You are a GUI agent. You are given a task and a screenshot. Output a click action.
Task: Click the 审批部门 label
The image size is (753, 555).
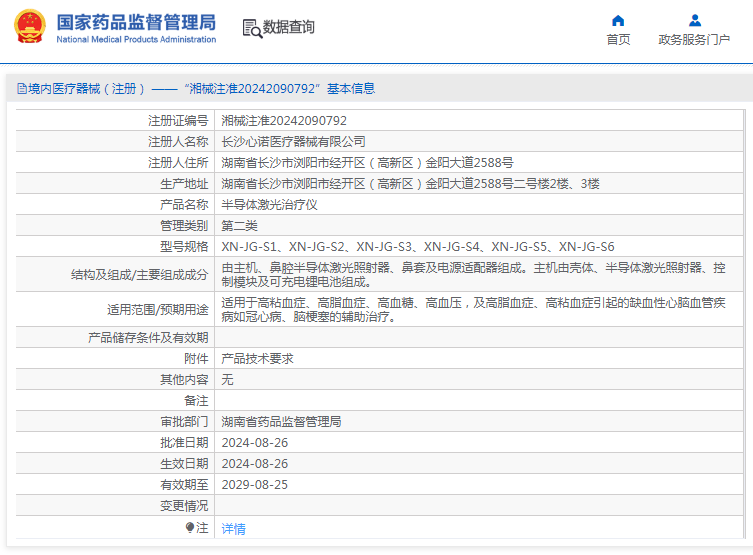click(x=184, y=422)
